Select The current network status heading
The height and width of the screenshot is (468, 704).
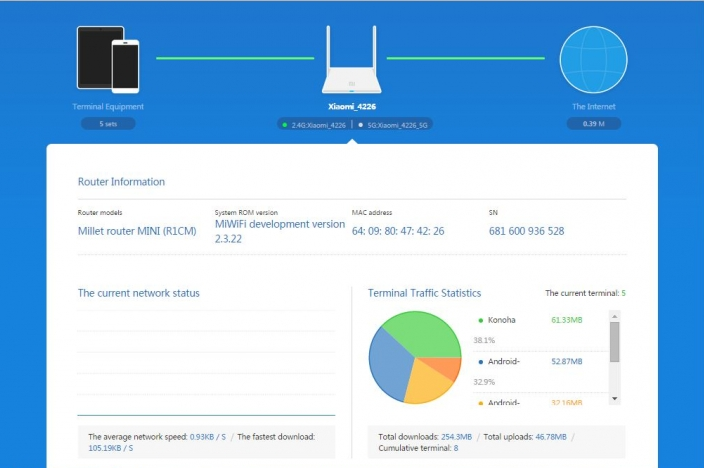[138, 293]
